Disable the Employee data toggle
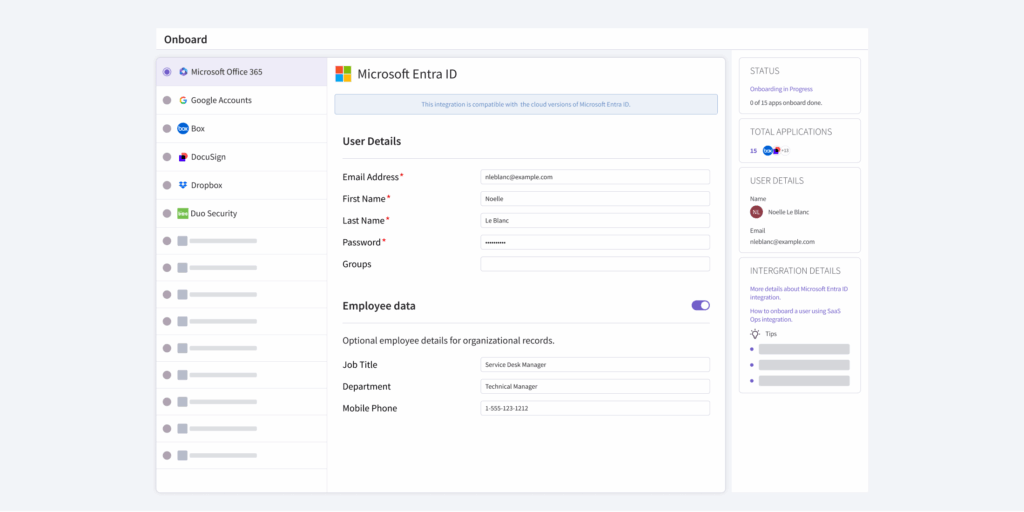Screen dimensions: 1024x512 [700, 305]
